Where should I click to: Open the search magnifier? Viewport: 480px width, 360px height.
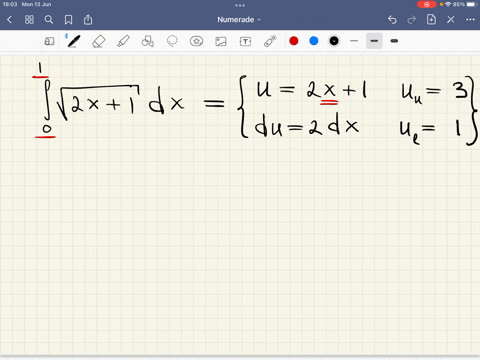click(x=49, y=20)
